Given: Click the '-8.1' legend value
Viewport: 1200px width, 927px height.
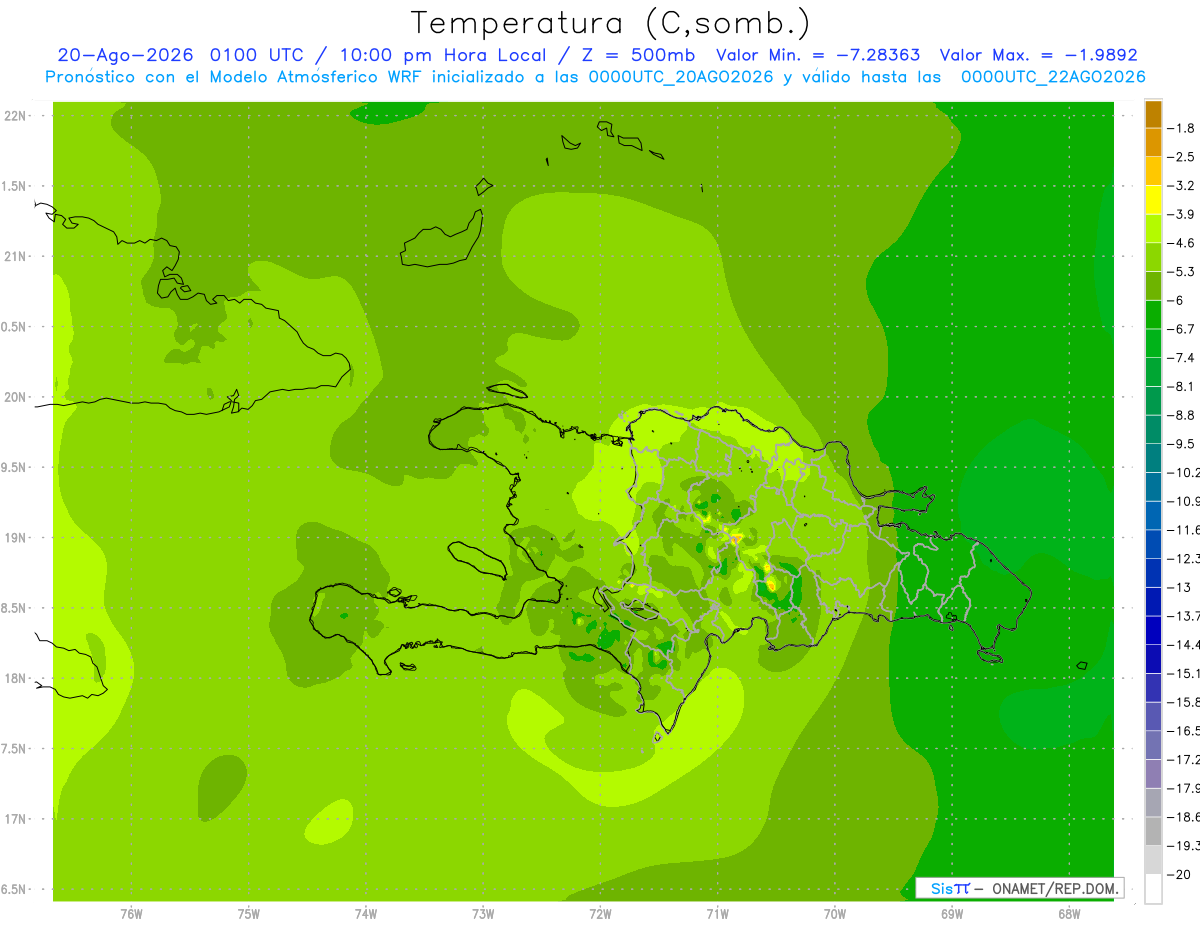Looking at the screenshot, I should point(1180,387).
